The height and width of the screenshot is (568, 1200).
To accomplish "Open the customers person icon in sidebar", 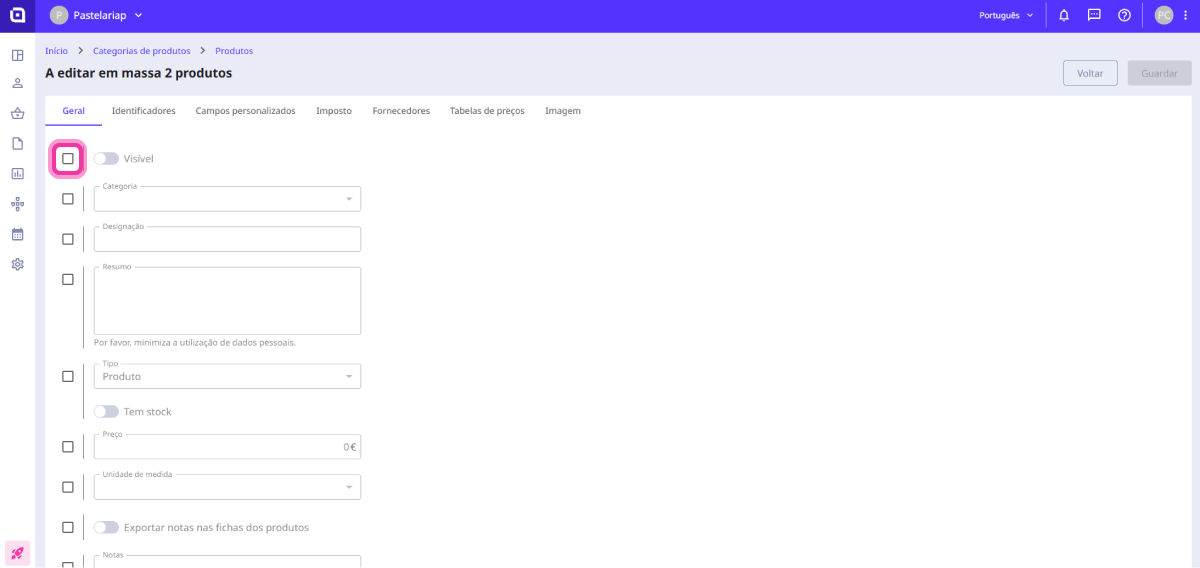I will click(17, 84).
